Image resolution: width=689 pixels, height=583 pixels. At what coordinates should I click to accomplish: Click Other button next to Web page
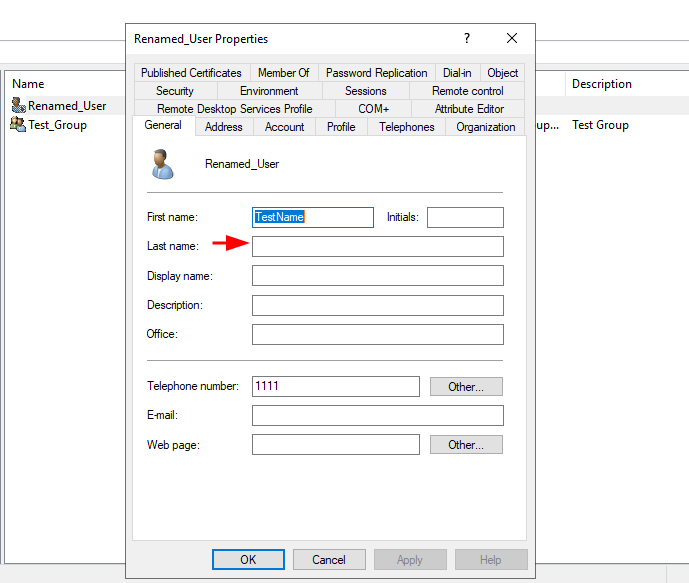(466, 445)
